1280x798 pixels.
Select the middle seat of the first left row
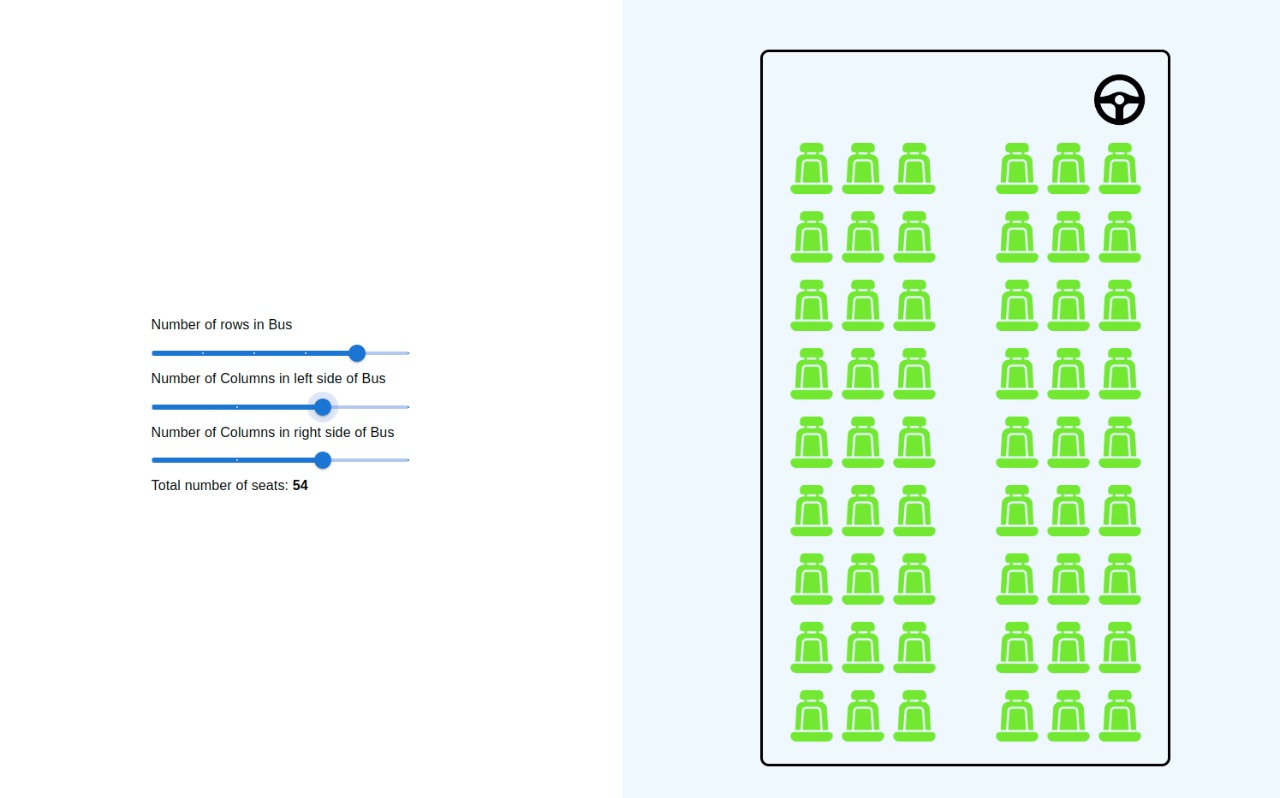coord(862,168)
